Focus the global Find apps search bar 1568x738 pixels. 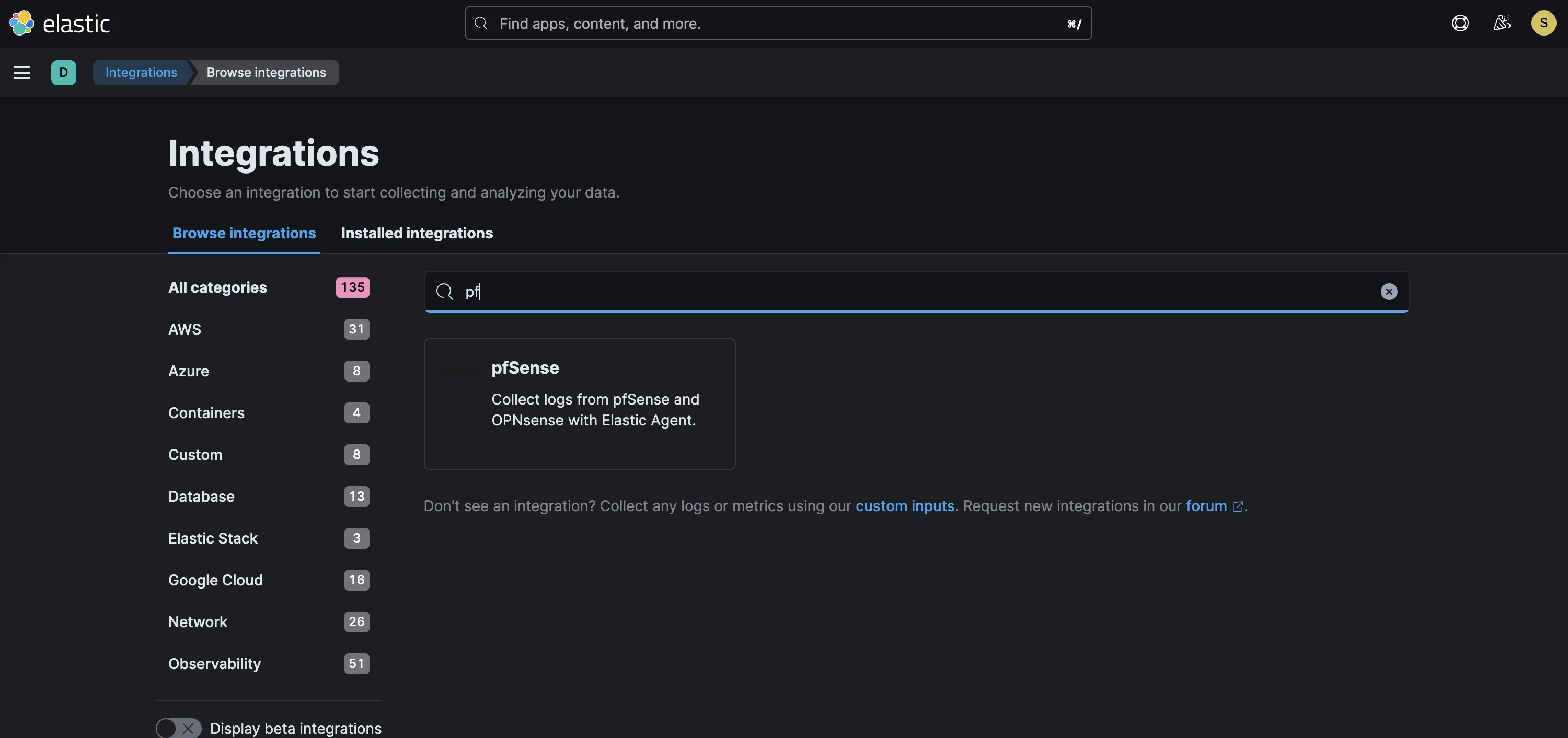click(778, 23)
